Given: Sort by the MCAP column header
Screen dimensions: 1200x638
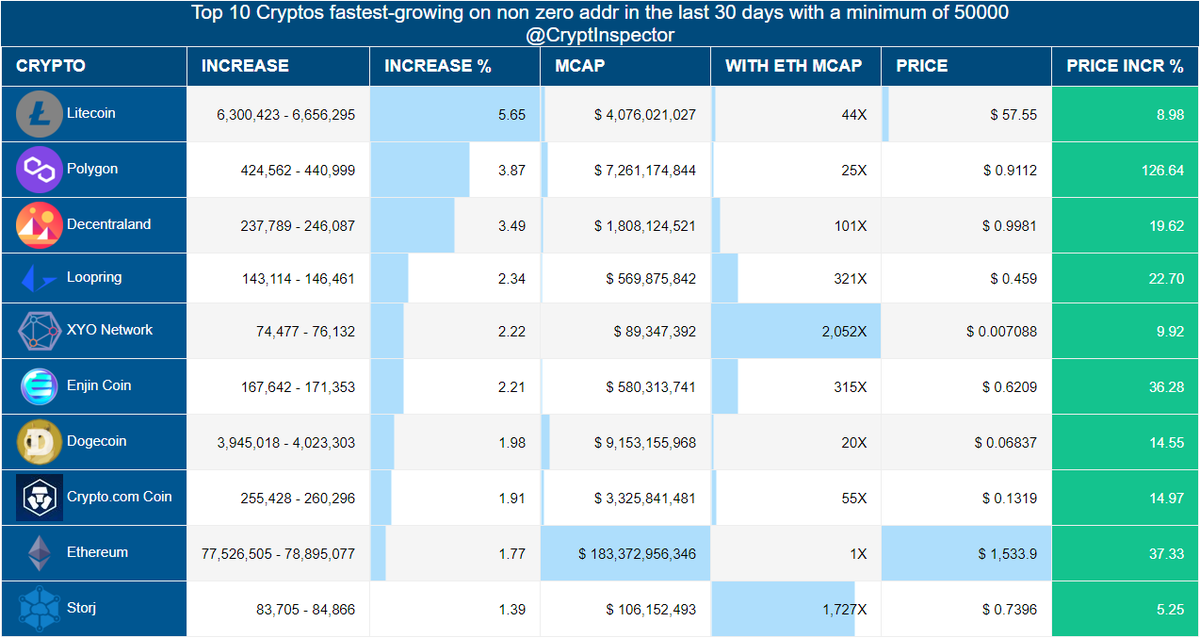Looking at the screenshot, I should (626, 66).
